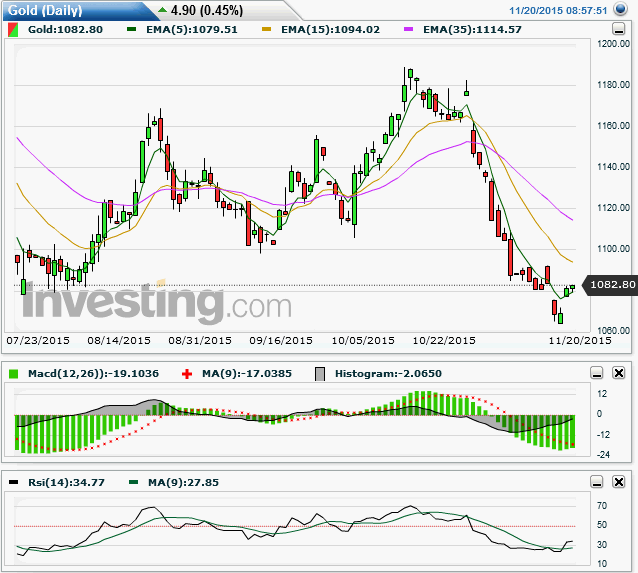Click the 07/23/2015 date axis label
The width and height of the screenshot is (638, 573).
pos(38,341)
